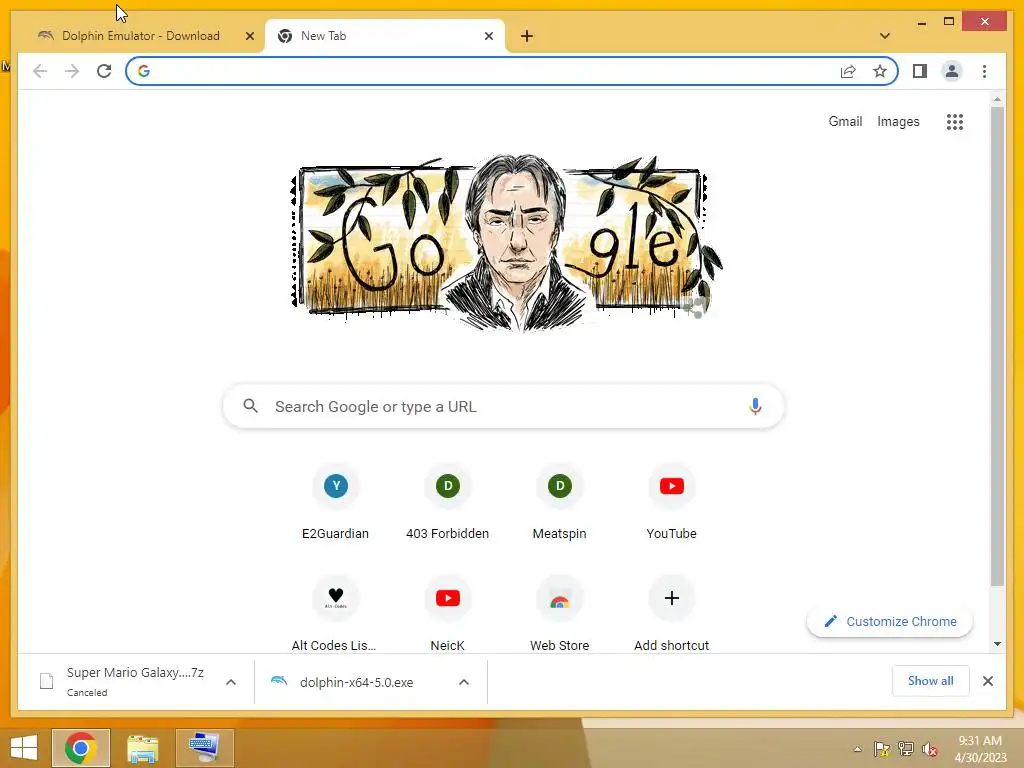Open the NeicK shortcut

tap(447, 613)
